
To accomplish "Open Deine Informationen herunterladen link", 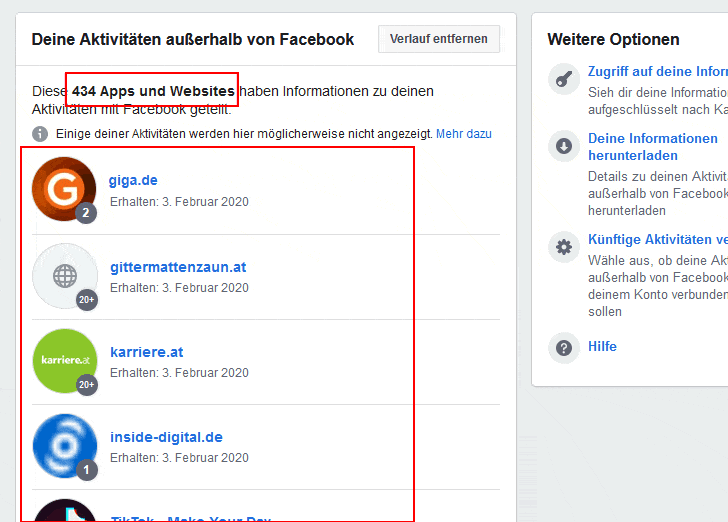I will (653, 147).
